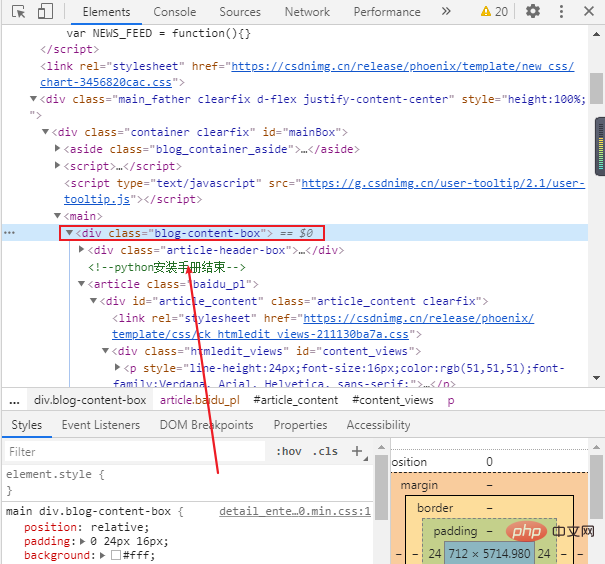Expand the padding shorthand triangle
The width and height of the screenshot is (605, 564).
82,541
